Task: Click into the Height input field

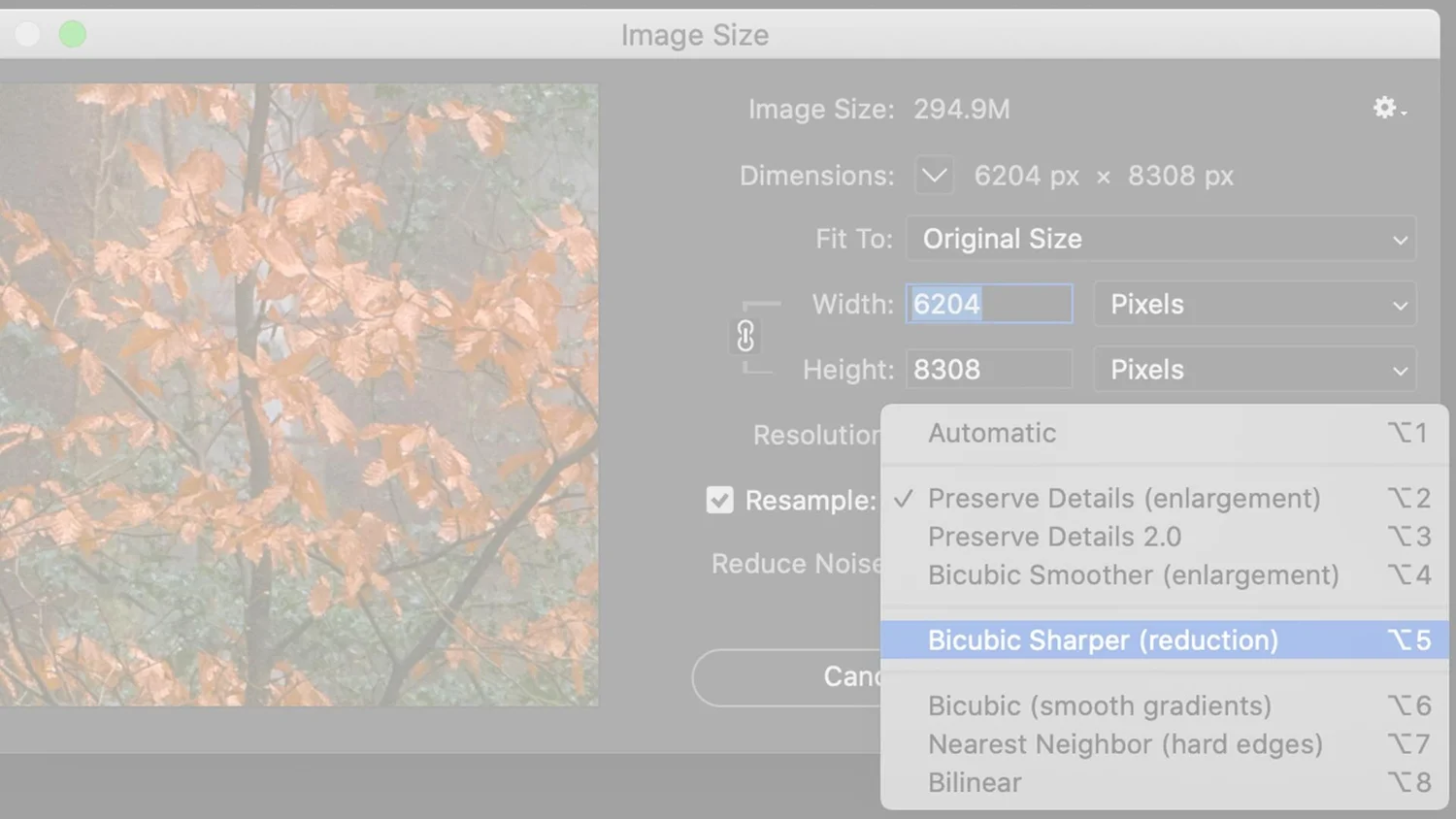Action: (989, 370)
